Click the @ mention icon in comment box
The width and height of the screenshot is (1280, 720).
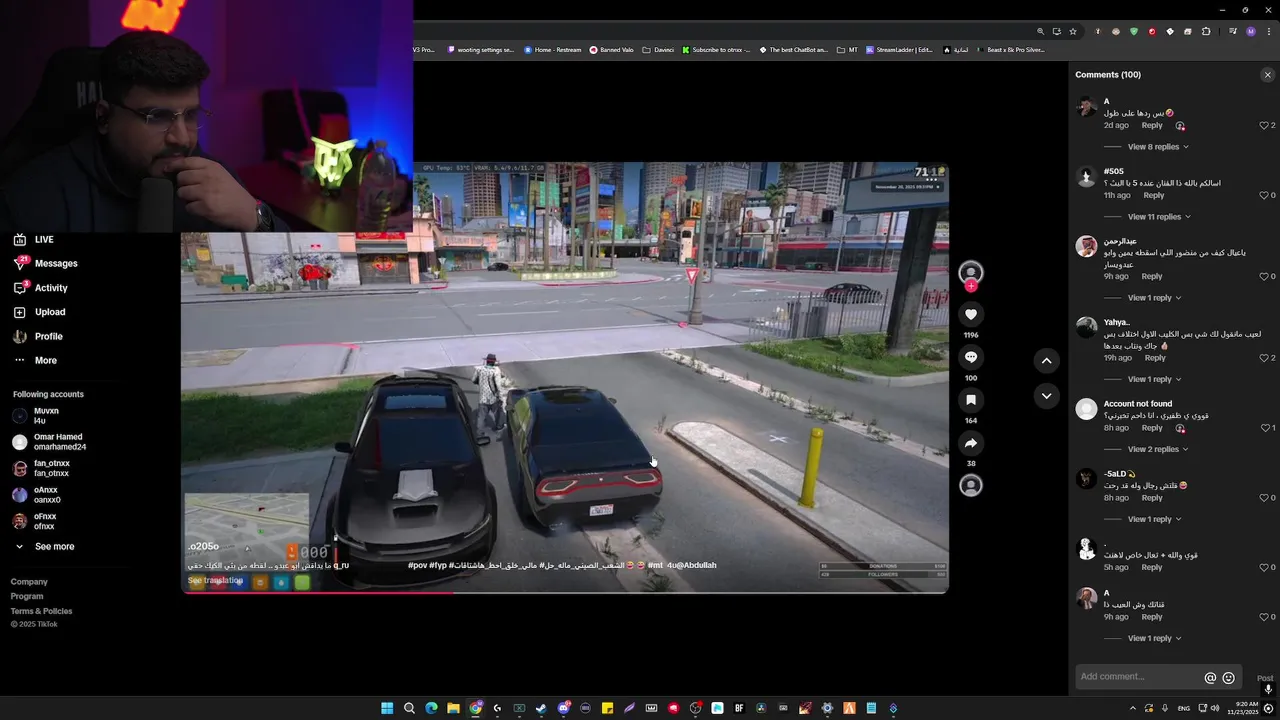pyautogui.click(x=1210, y=677)
